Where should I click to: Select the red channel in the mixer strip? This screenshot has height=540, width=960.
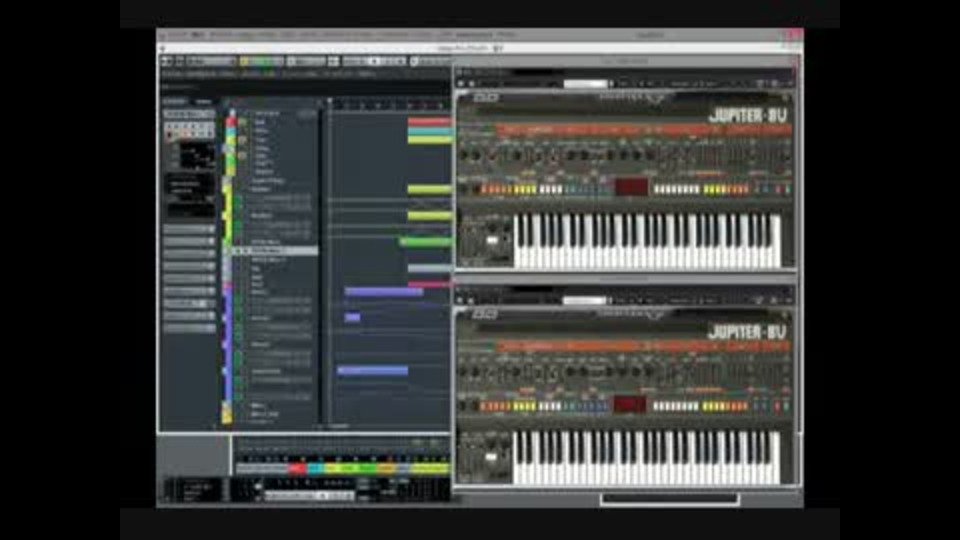pos(298,468)
